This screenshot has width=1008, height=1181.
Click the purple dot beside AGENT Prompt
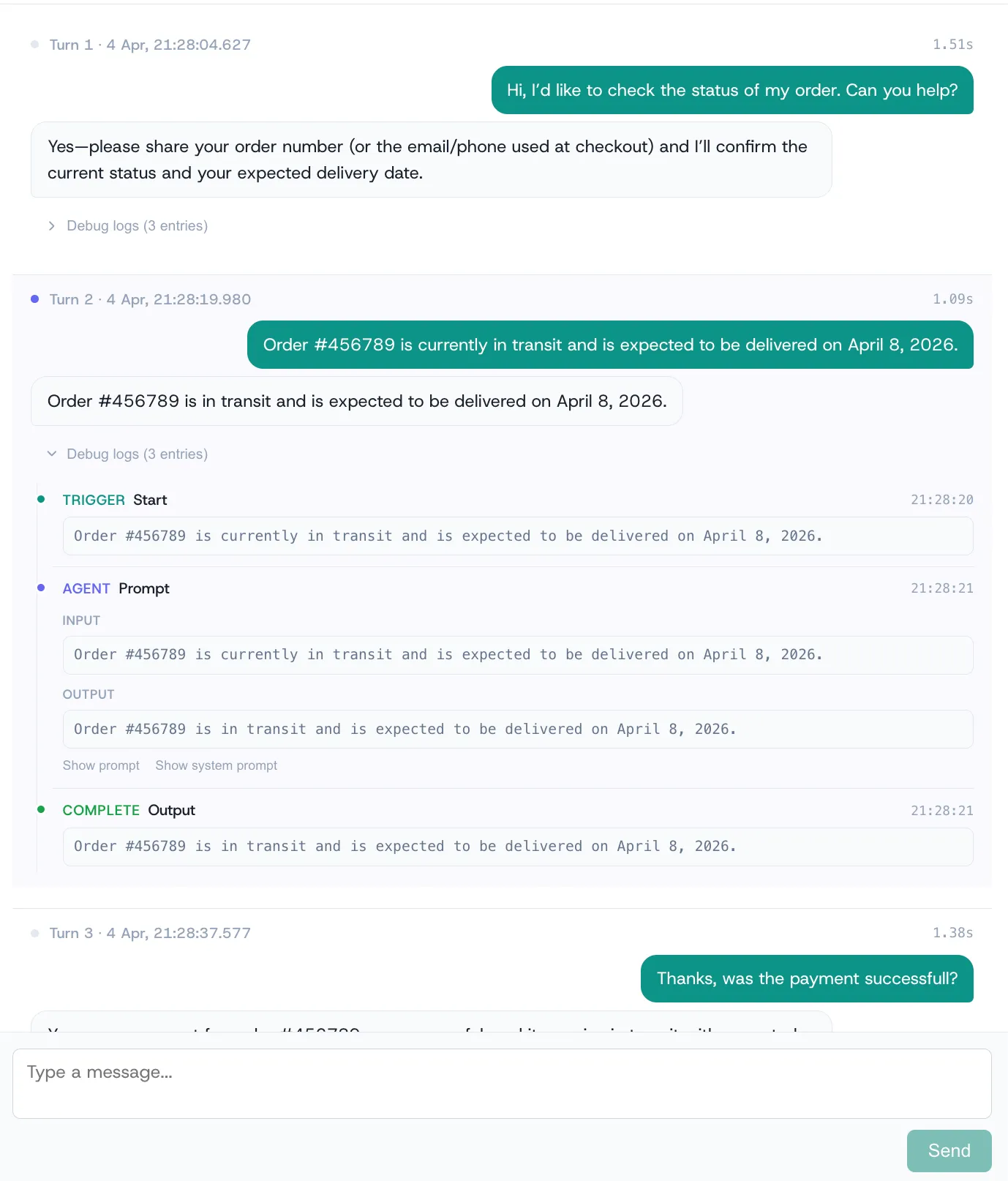point(42,587)
